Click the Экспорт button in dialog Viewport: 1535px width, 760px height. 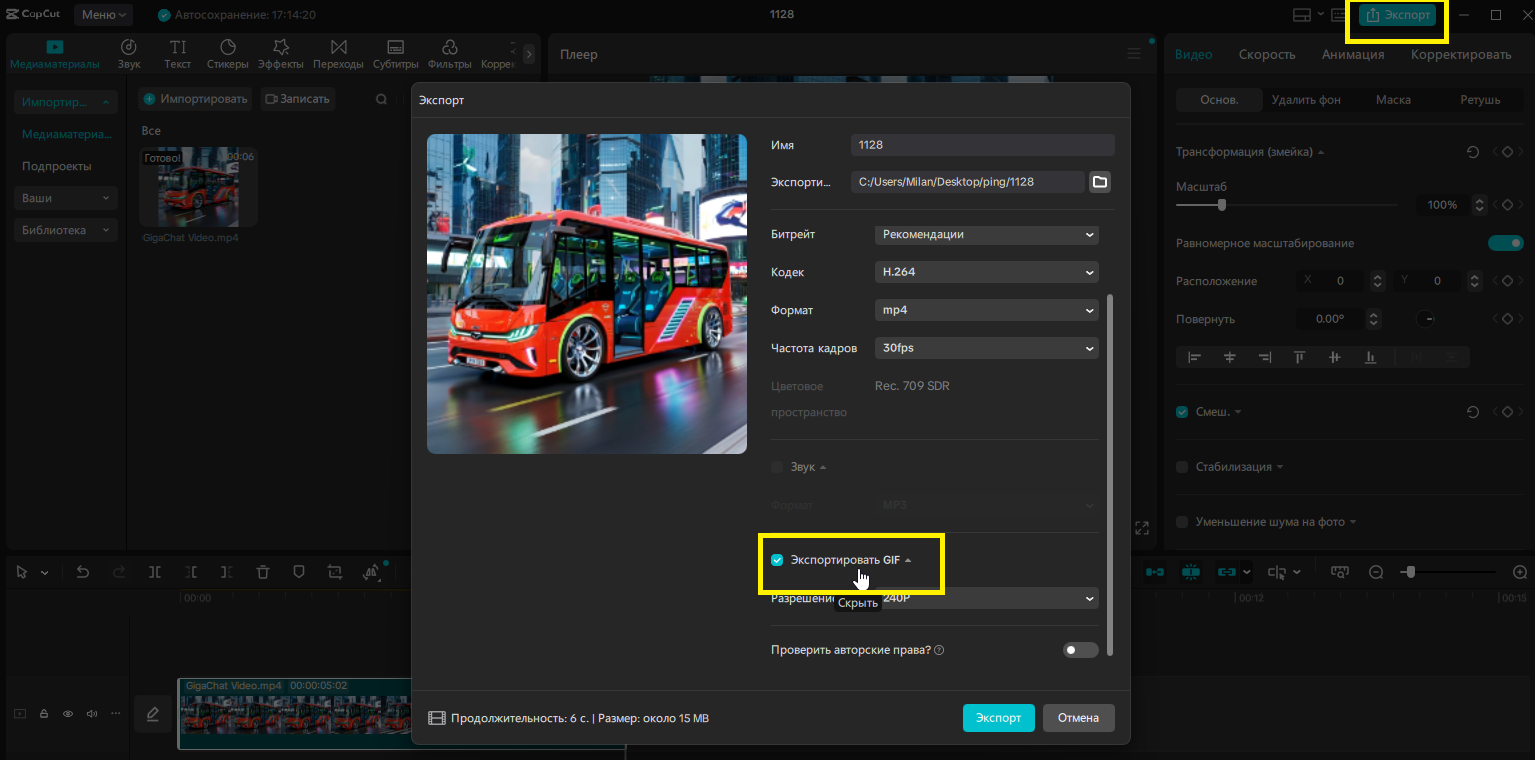[x=998, y=718]
